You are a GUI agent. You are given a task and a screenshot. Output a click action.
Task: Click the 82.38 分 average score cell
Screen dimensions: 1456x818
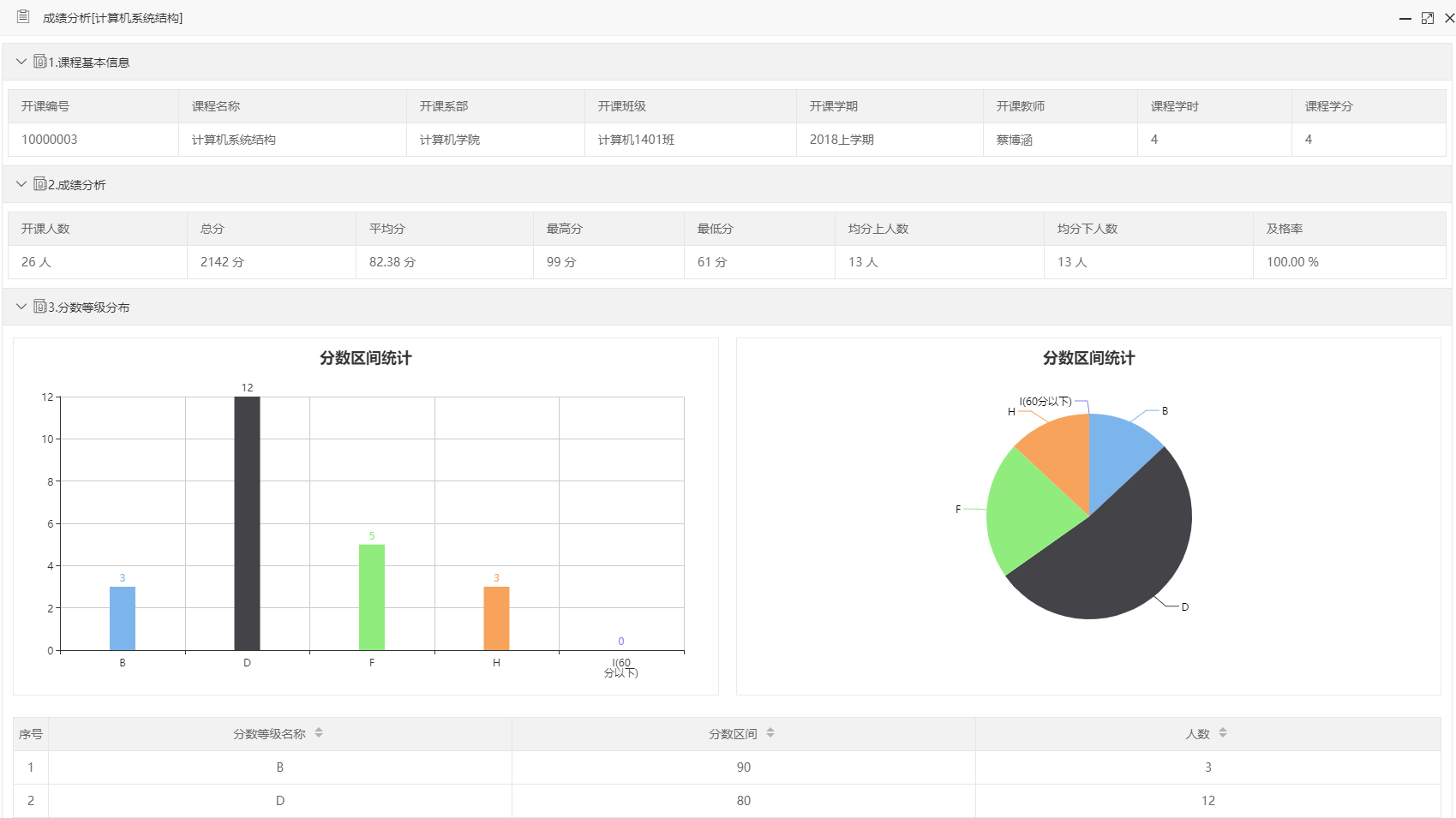(x=445, y=262)
